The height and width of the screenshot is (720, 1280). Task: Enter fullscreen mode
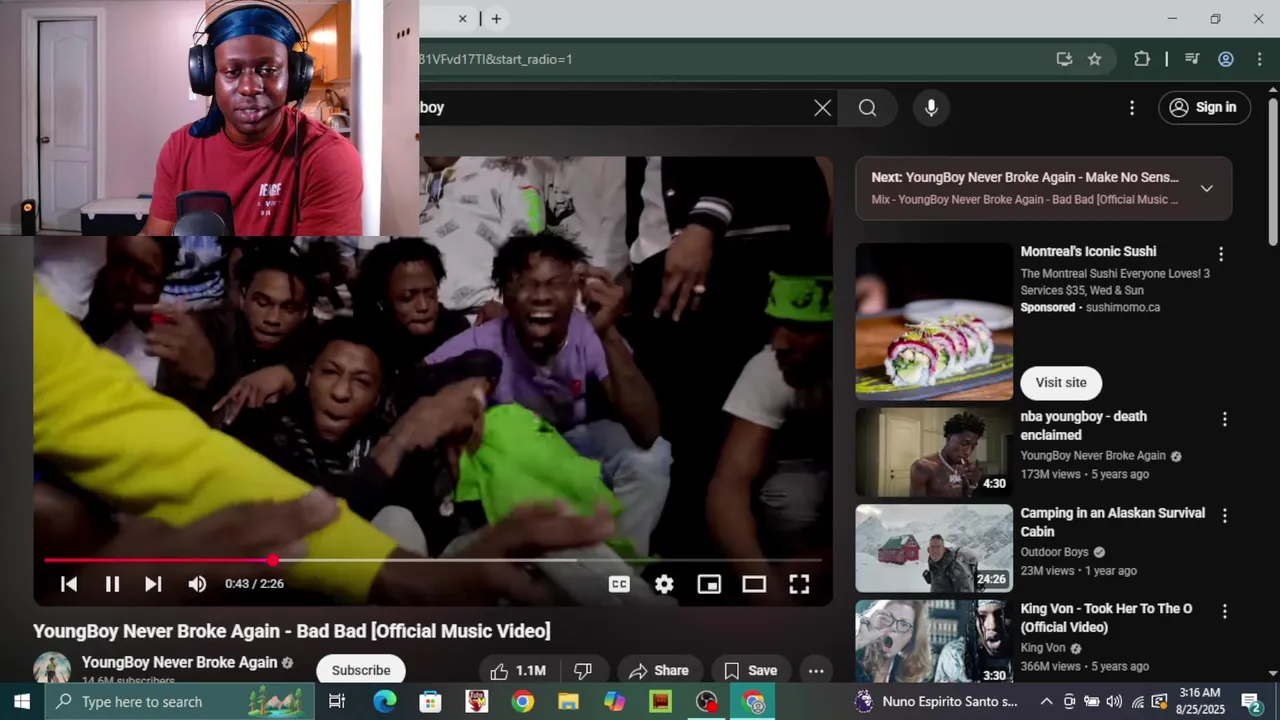coord(799,584)
